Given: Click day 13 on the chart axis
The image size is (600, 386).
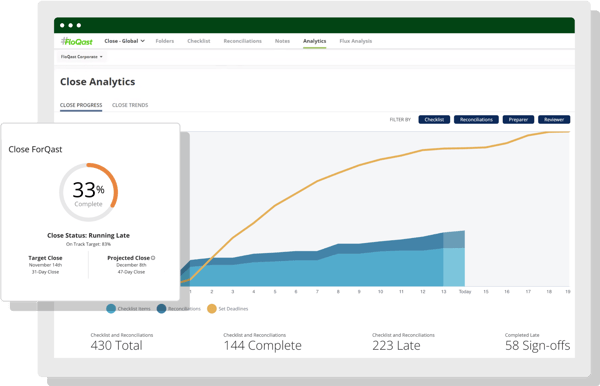Looking at the screenshot, I should pos(443,292).
